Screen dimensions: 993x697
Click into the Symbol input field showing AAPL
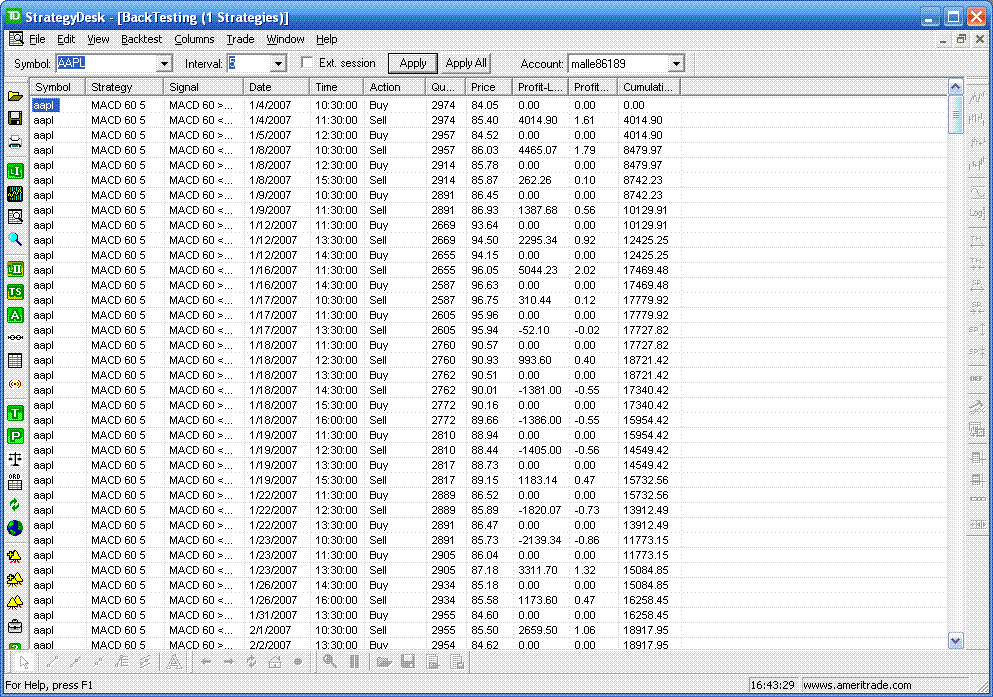click(107, 63)
